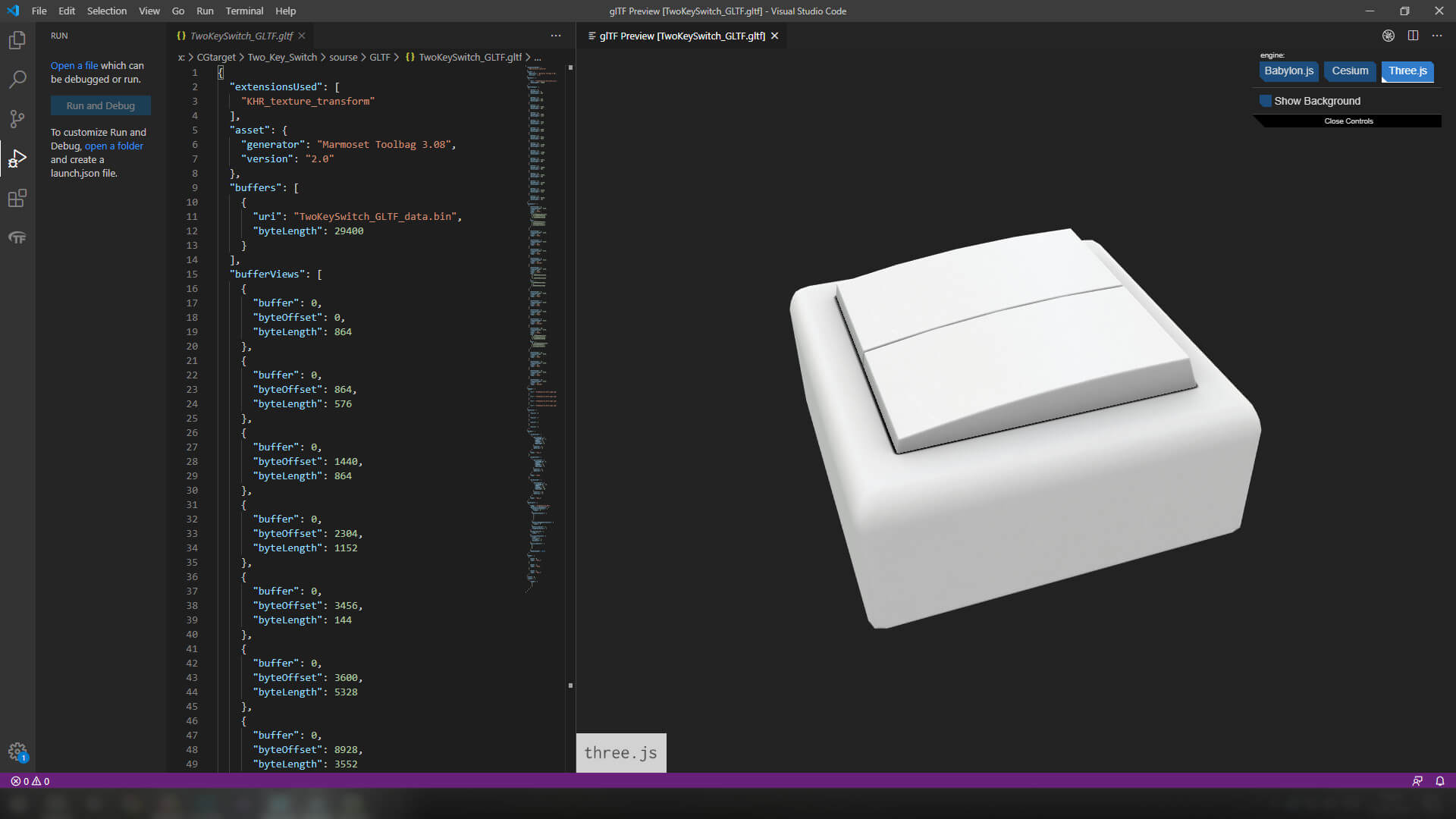Viewport: 1456px width, 819px height.
Task: Open the Terminal menu
Action: pos(243,11)
